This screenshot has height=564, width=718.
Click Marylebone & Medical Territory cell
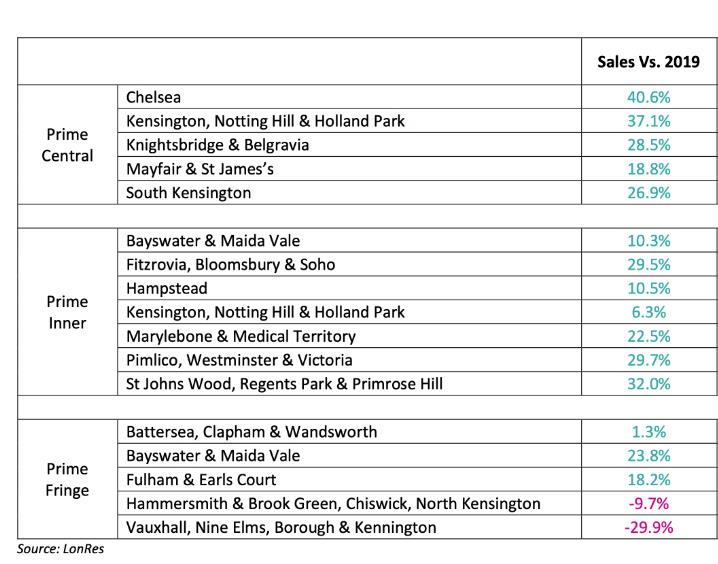[241, 336]
